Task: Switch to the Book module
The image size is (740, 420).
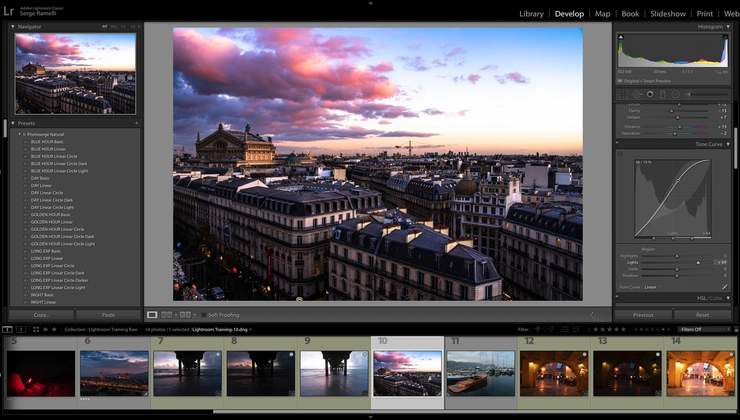Action: click(x=630, y=14)
